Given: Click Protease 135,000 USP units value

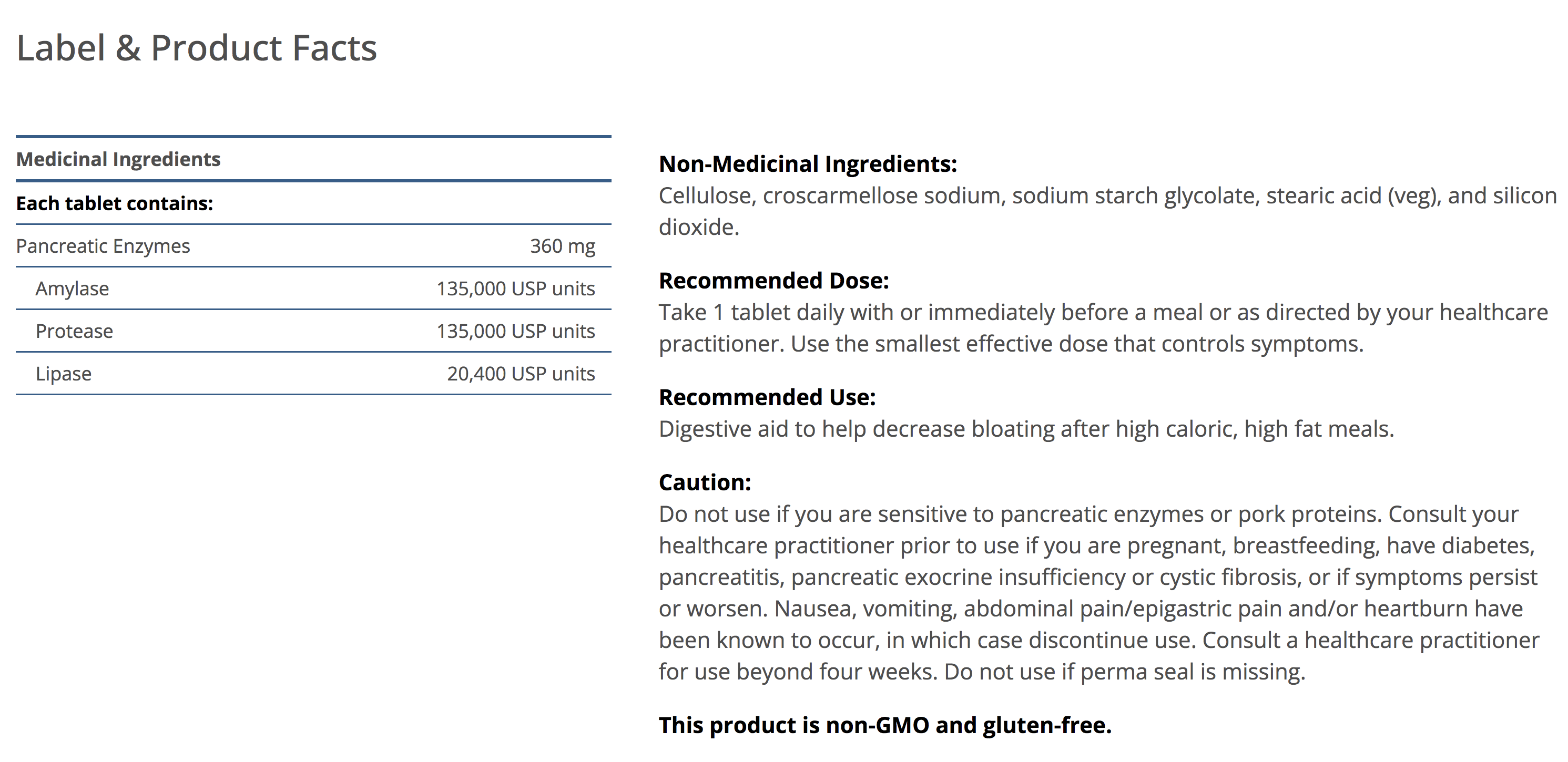Looking at the screenshot, I should pos(515,332).
